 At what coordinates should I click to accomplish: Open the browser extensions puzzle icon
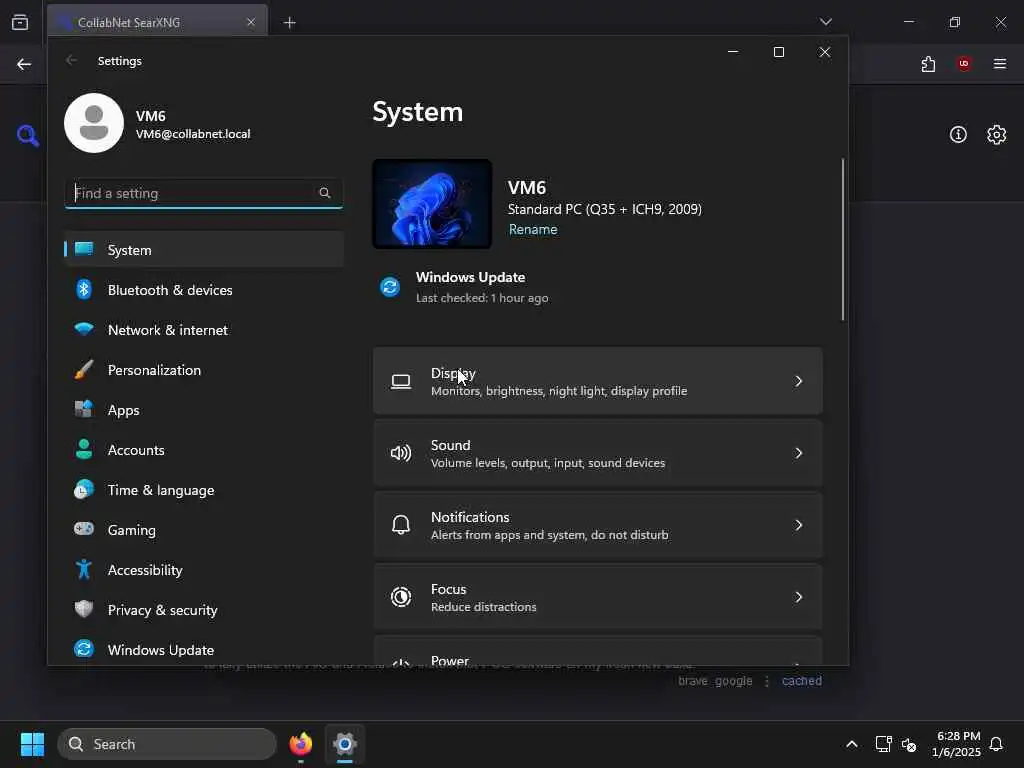(x=928, y=64)
